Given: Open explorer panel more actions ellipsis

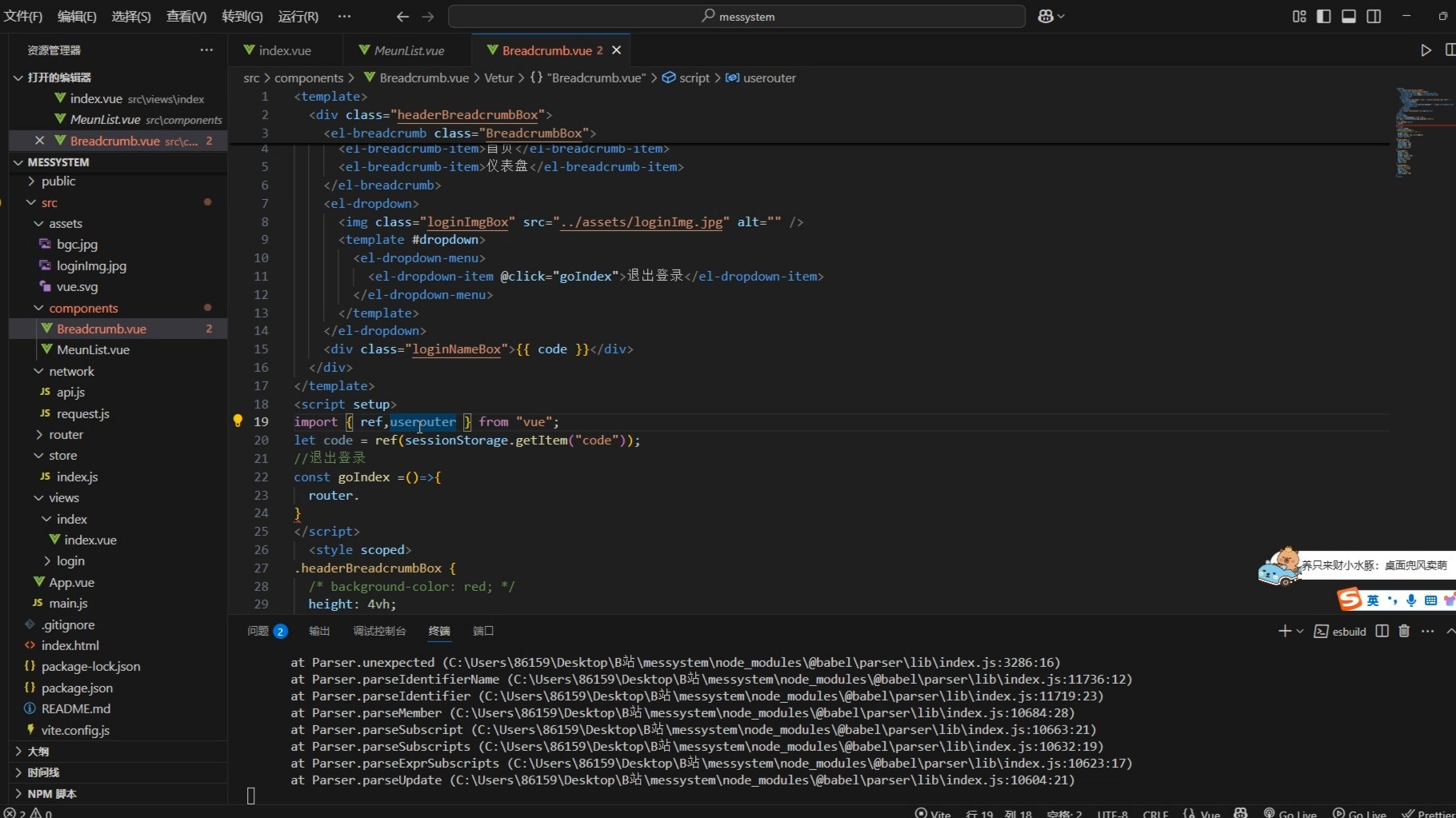Looking at the screenshot, I should pyautogui.click(x=206, y=50).
